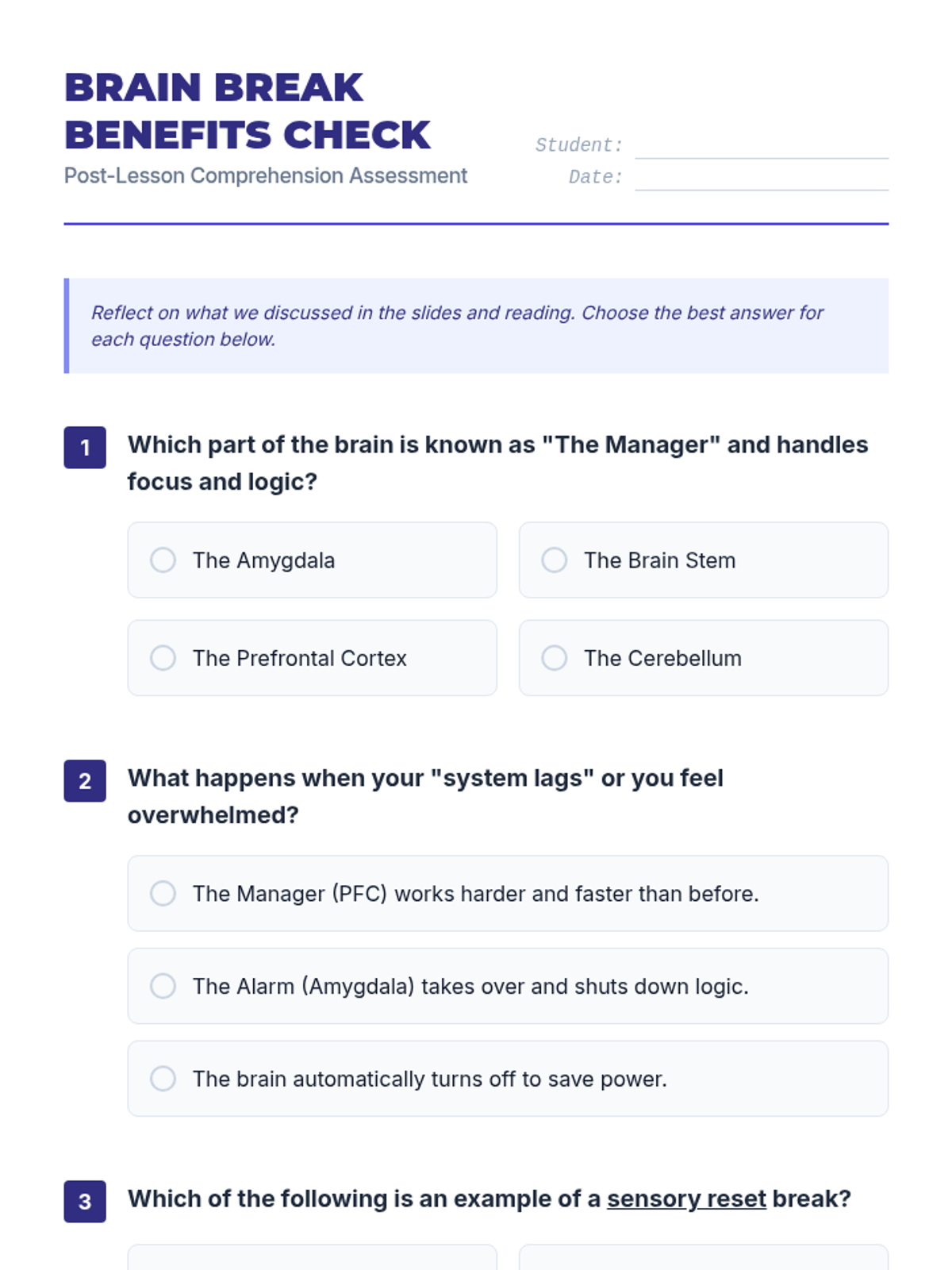Select 'brain automatically turns off' radio option
Image resolution: width=952 pixels, height=1270 pixels.
click(x=163, y=1079)
